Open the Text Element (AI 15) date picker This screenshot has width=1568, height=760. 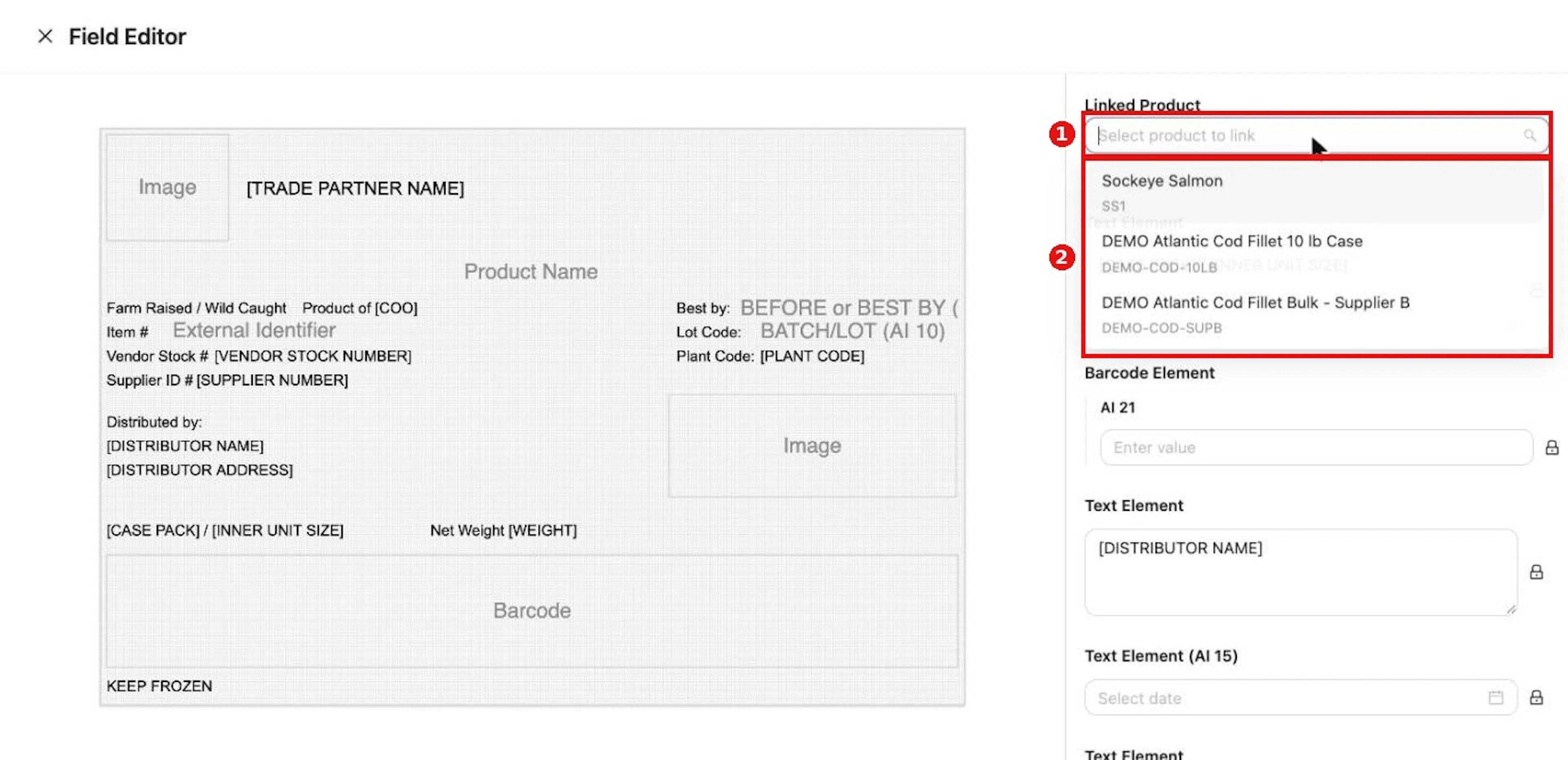coord(1300,697)
